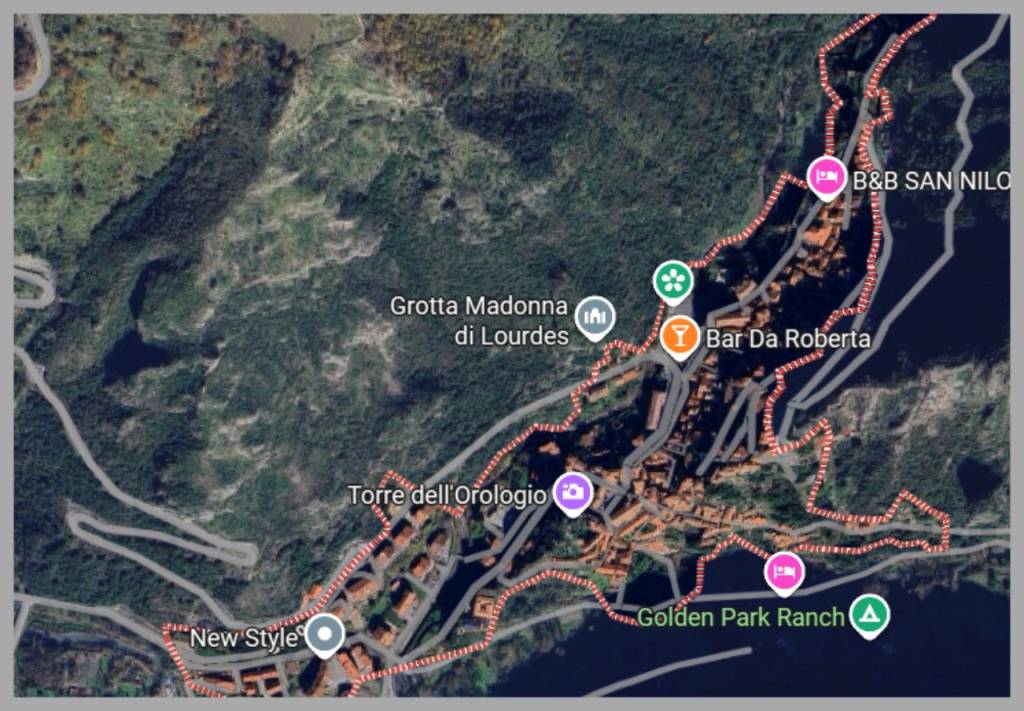The width and height of the screenshot is (1024, 711).
Task: Open the Grotta Madonna di Lourdes label
Action: (x=479, y=321)
